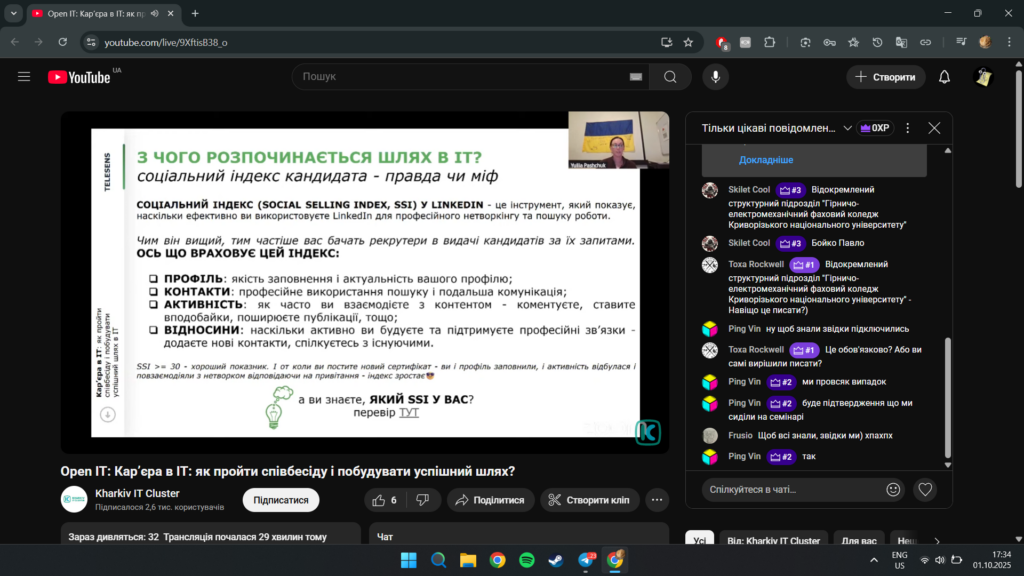Click the 'Підписатися' subscribe button
This screenshot has width=1024, height=576.
[280, 500]
